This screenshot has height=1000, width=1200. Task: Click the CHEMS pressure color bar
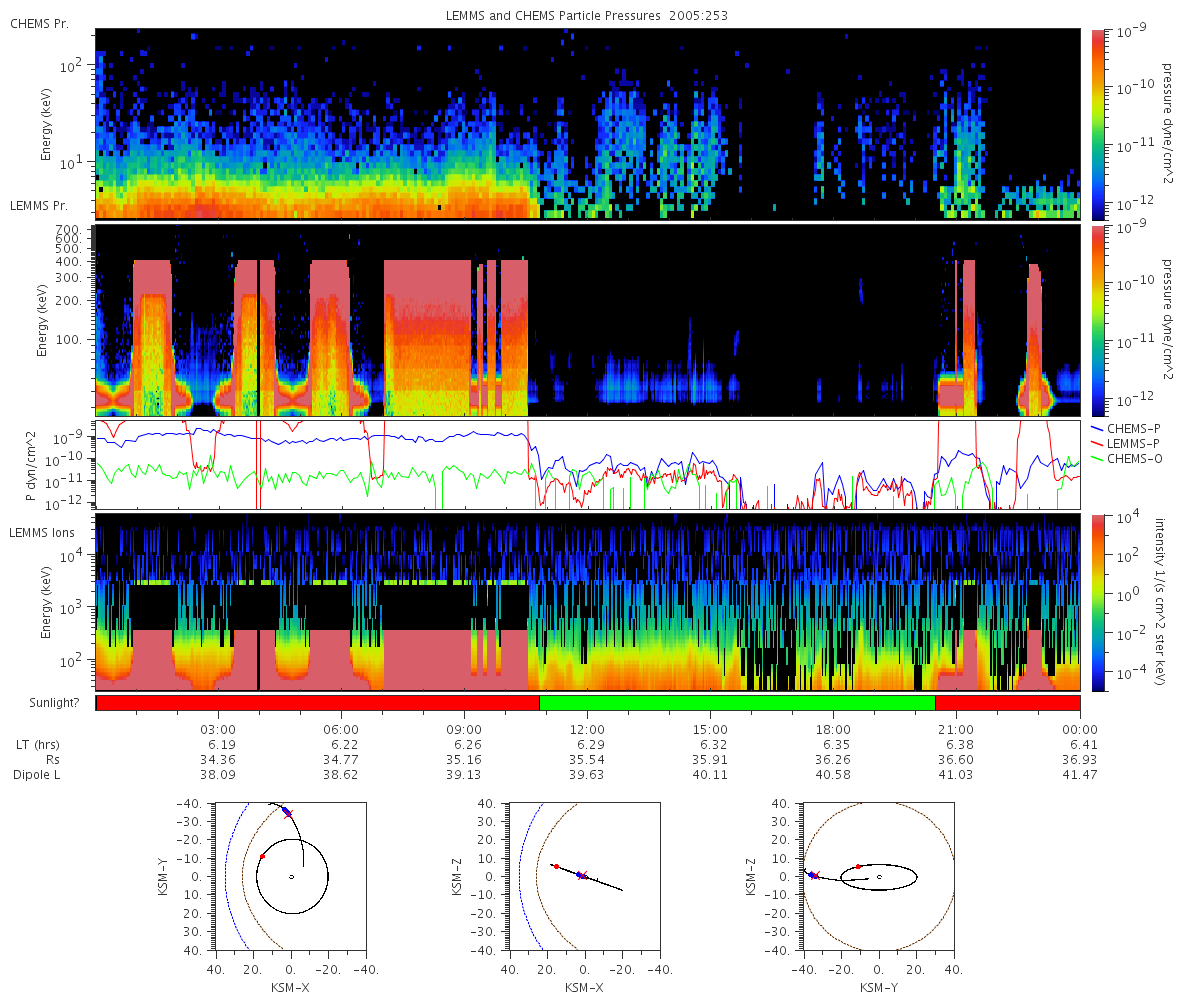tap(1099, 124)
